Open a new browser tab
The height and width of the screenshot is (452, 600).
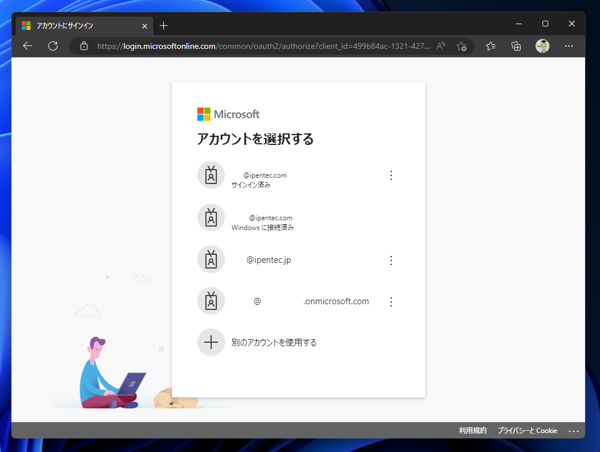pyautogui.click(x=163, y=26)
